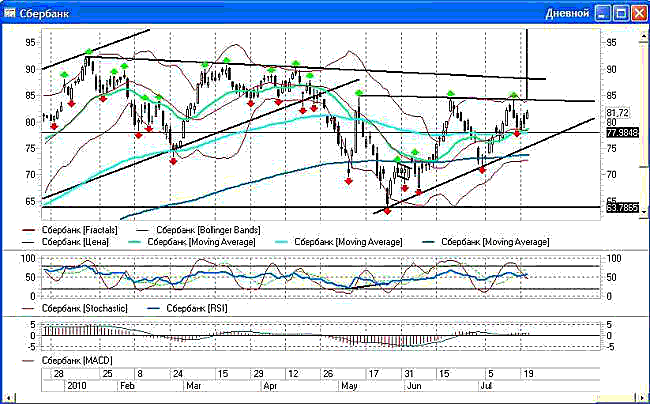Image resolution: width=650 pixels, height=404 pixels.
Task: Click the chart window icon beside Сбербанк title
Action: pos(9,13)
